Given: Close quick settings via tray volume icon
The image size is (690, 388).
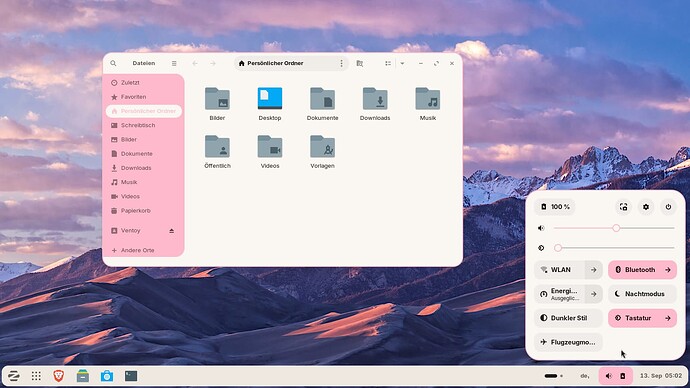Looking at the screenshot, I should tap(609, 376).
